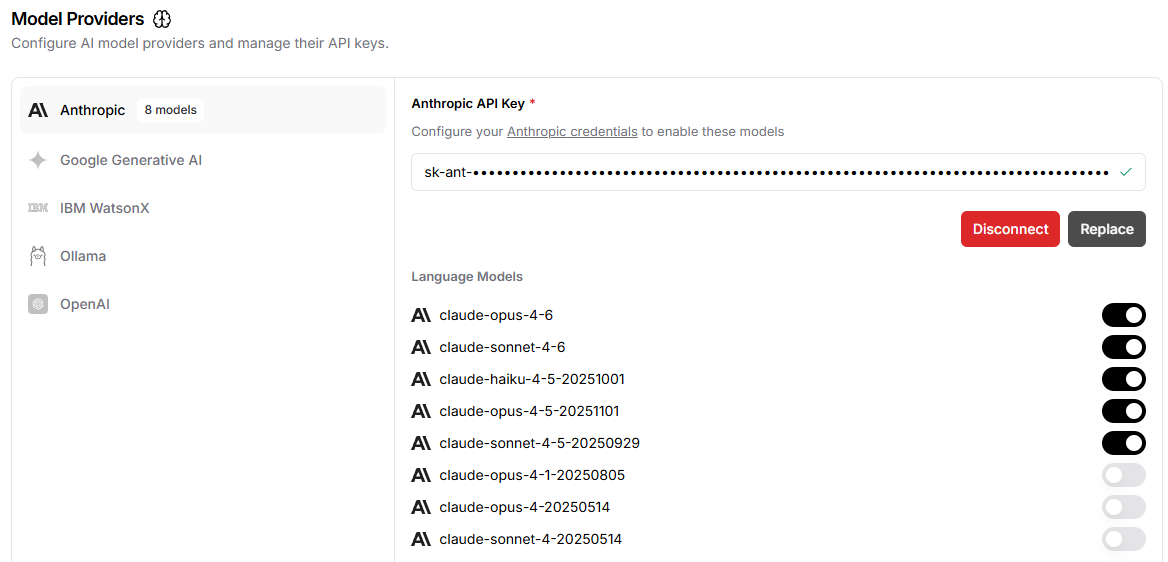Open the Anthropic credentials link
1168x562 pixels.
click(x=572, y=132)
